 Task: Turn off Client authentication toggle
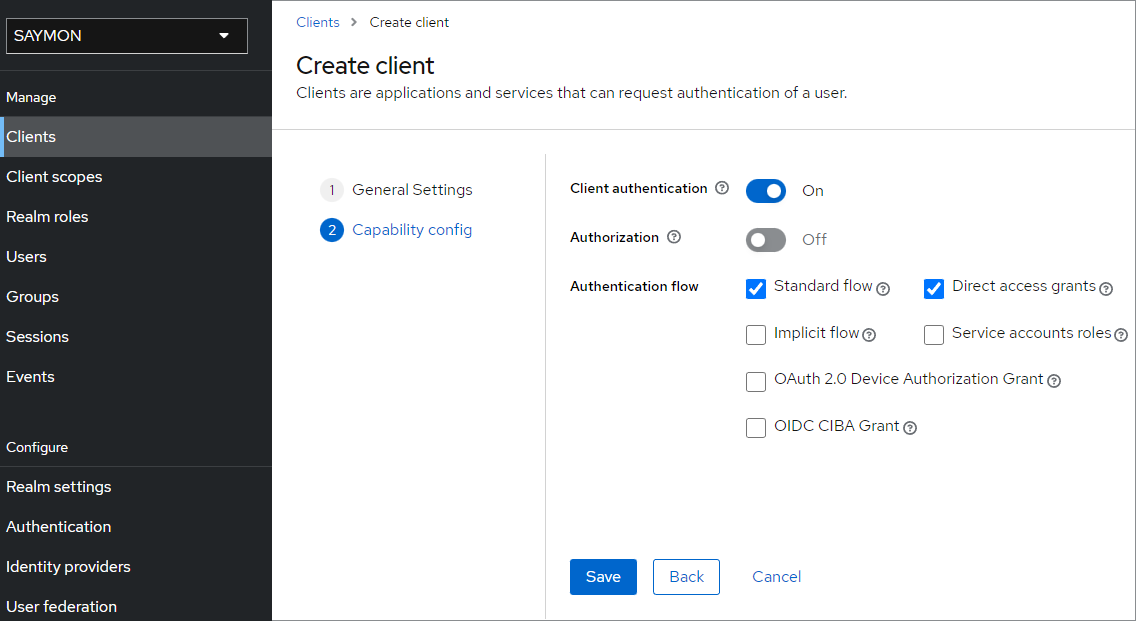tap(766, 191)
